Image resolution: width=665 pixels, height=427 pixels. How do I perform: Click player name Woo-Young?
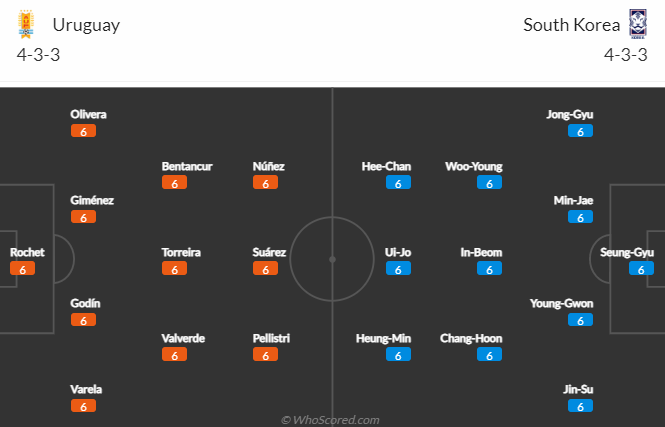(x=474, y=166)
